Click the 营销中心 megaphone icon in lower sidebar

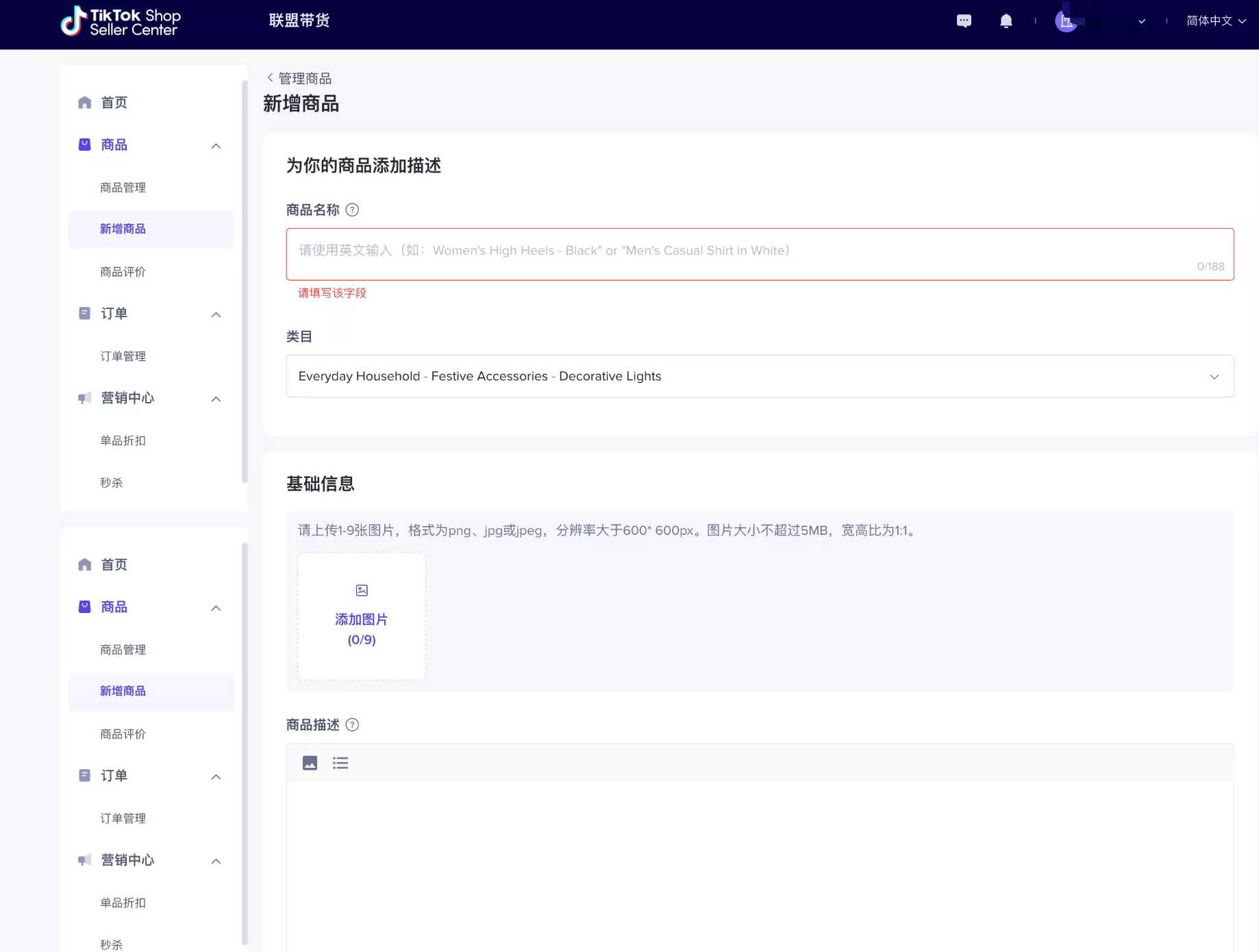pos(85,860)
